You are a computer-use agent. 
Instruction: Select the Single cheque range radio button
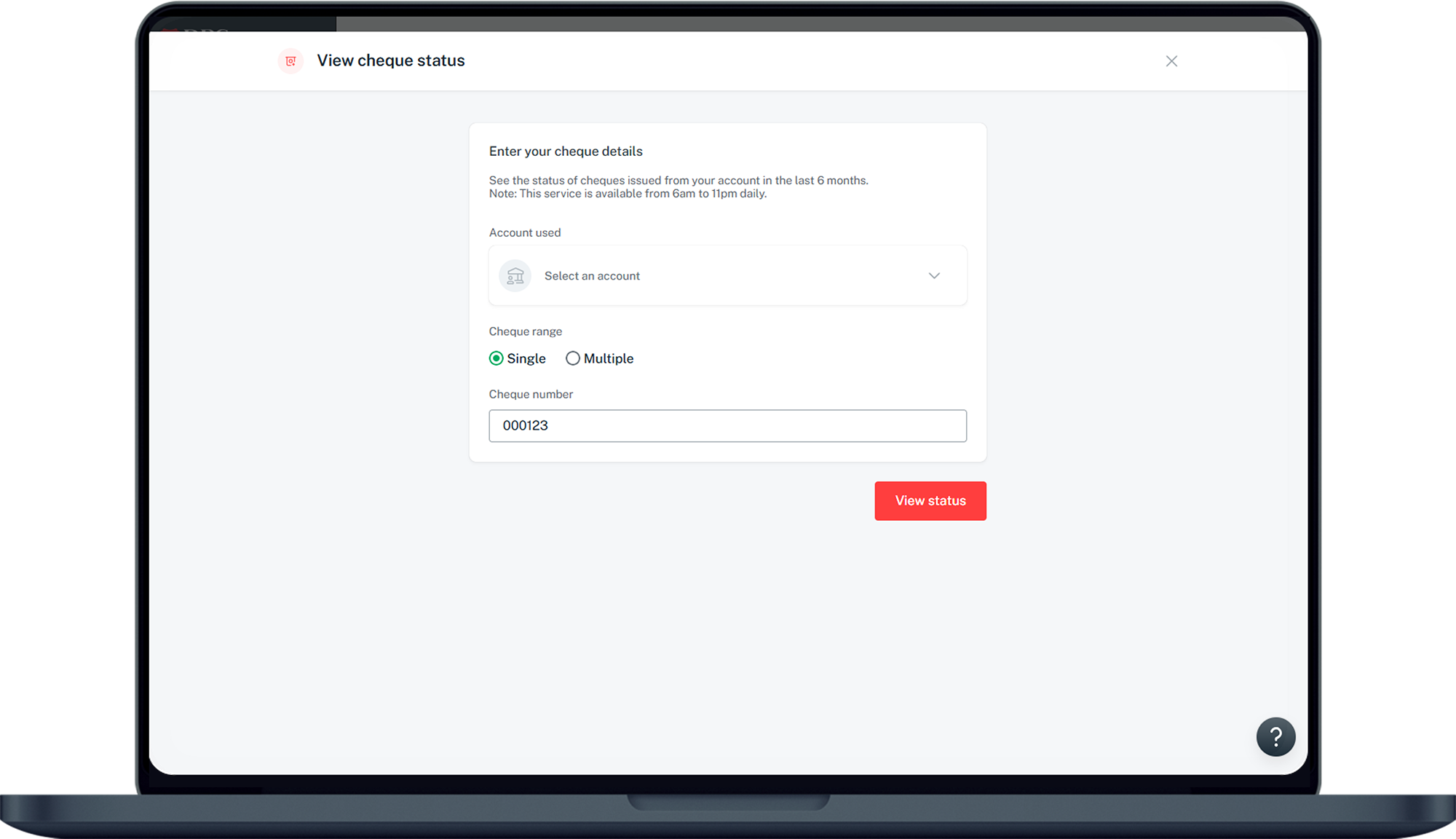496,358
